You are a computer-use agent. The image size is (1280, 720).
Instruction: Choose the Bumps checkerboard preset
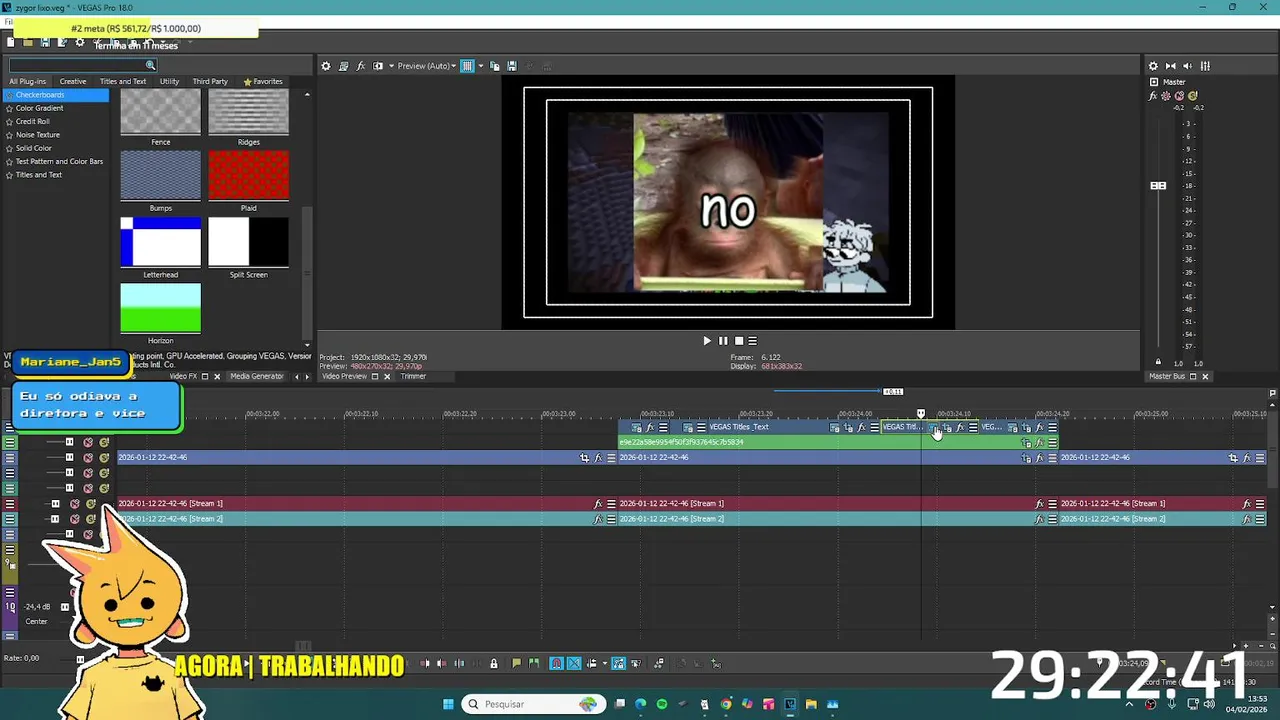[160, 176]
